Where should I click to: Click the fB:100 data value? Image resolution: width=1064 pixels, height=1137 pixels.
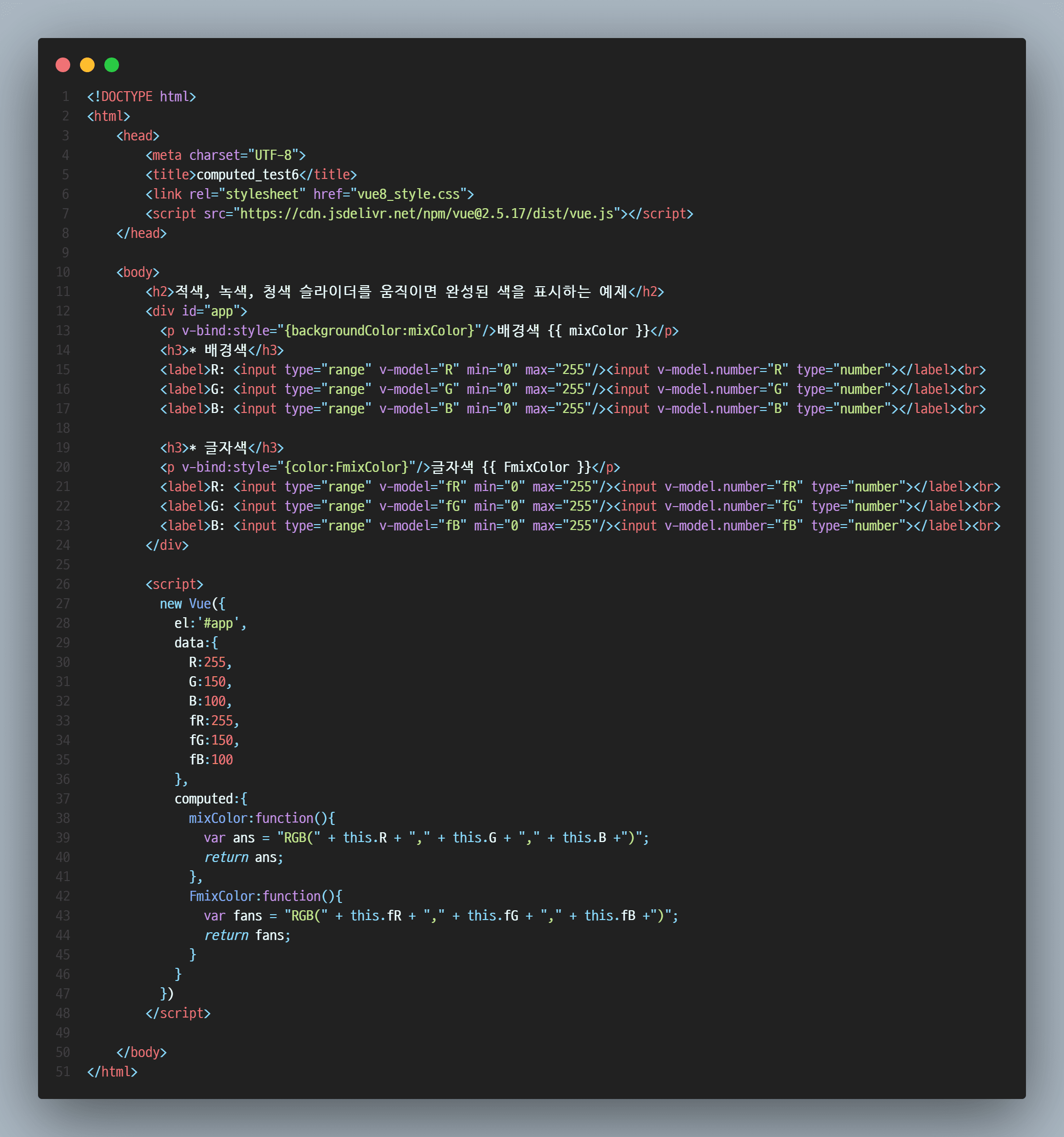coord(211,760)
